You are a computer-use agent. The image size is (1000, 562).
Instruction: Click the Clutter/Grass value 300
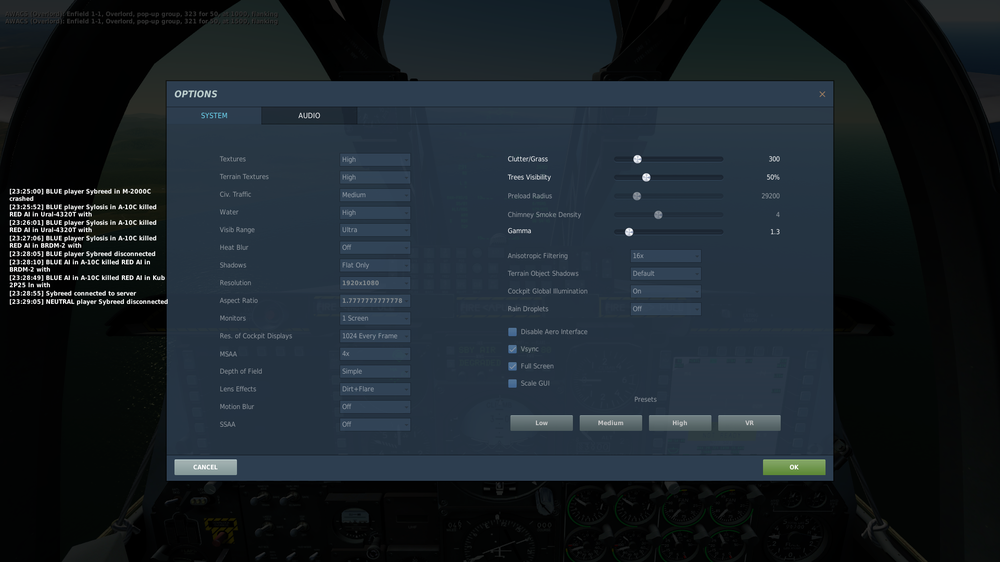point(774,159)
